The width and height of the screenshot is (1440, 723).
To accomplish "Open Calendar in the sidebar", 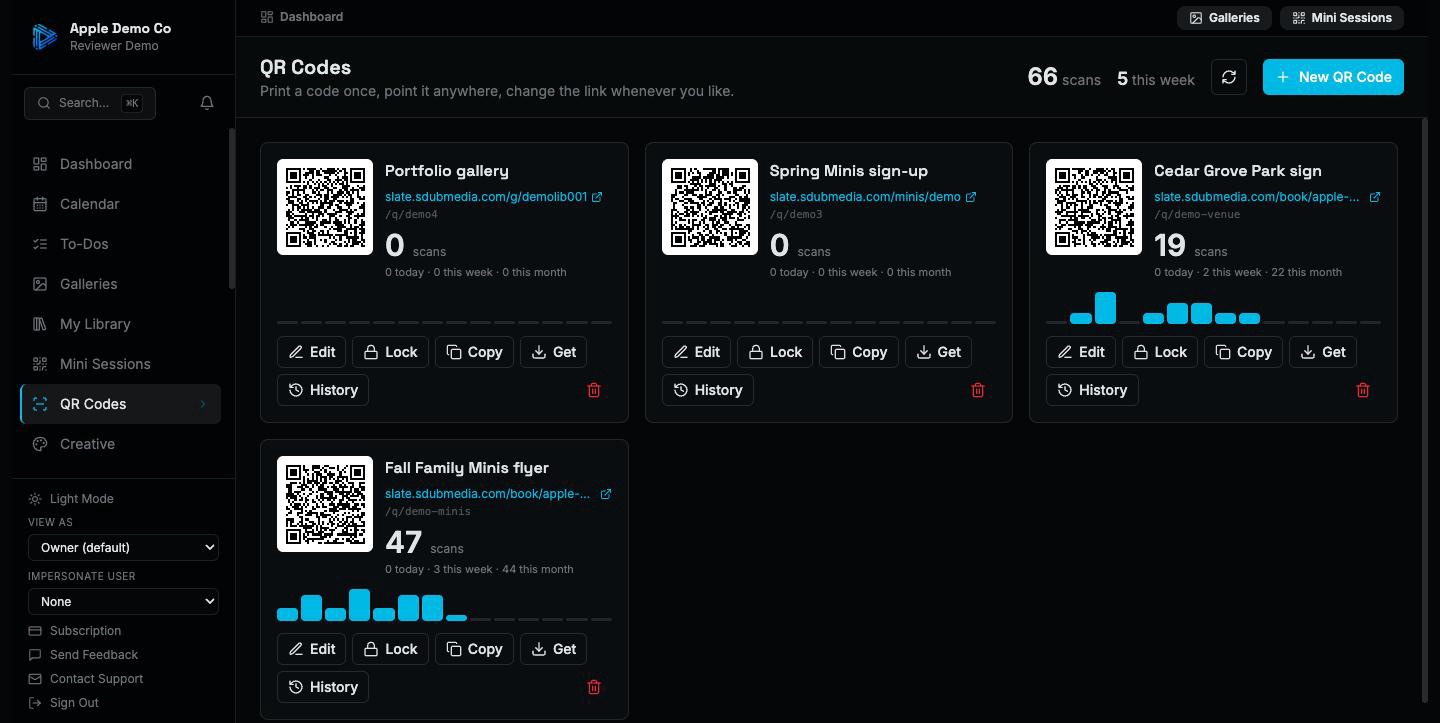I will click(x=120, y=204).
